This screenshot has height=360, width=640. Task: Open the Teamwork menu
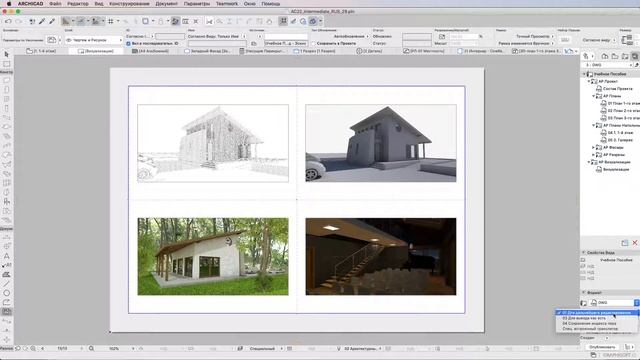click(x=227, y=4)
